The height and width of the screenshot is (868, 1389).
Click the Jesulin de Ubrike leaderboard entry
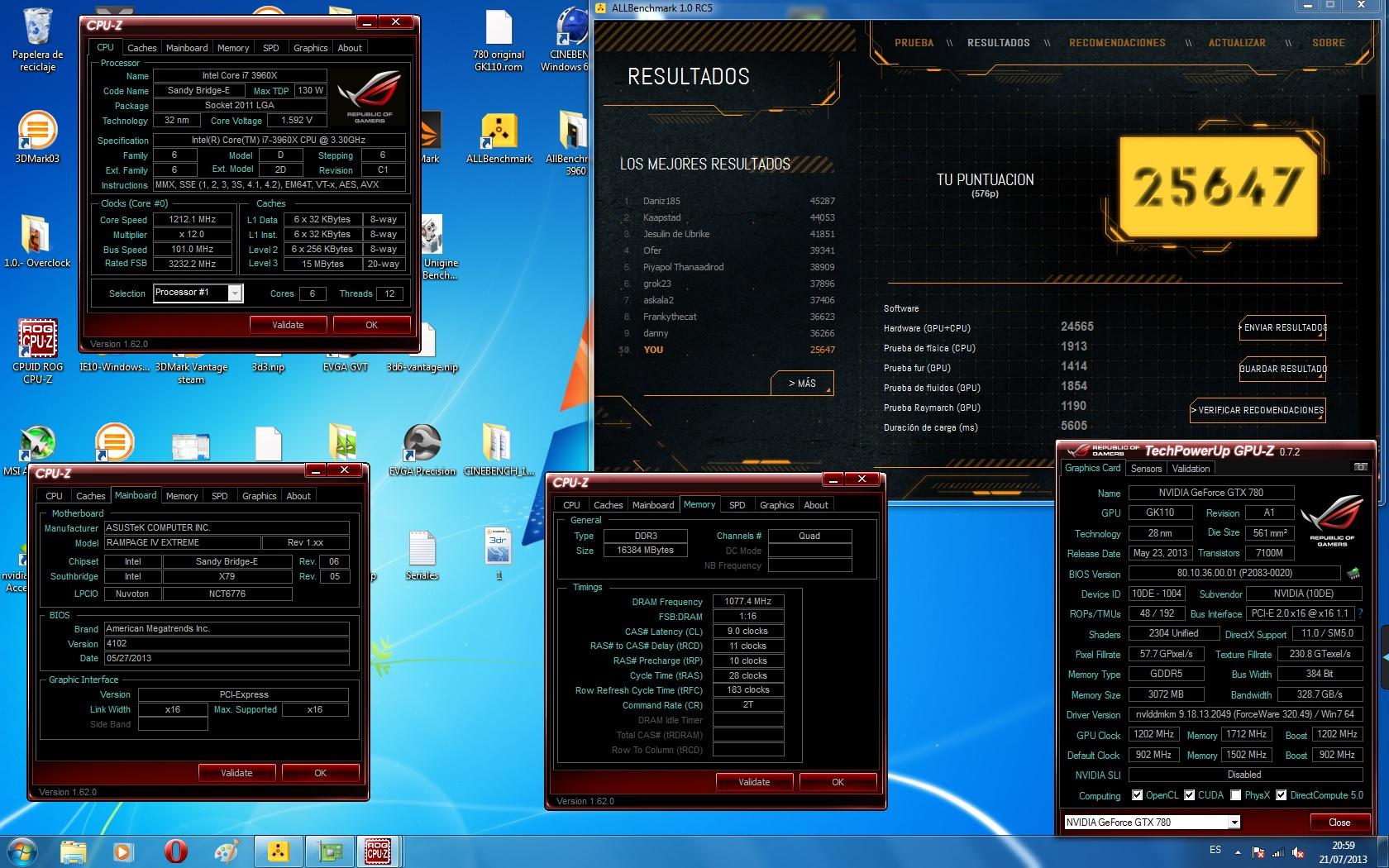click(x=729, y=234)
